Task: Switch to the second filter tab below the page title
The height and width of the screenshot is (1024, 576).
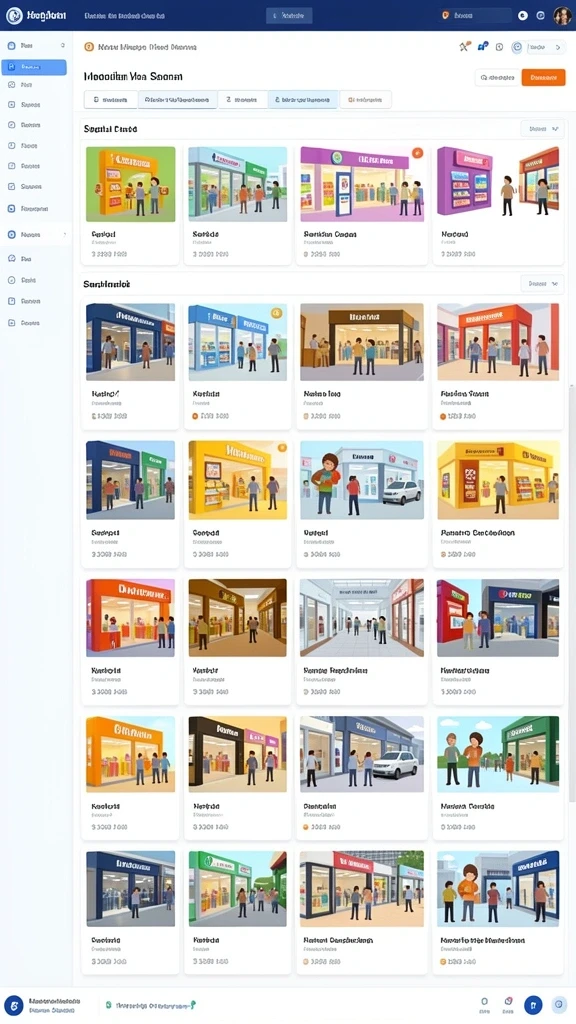Action: (x=177, y=100)
